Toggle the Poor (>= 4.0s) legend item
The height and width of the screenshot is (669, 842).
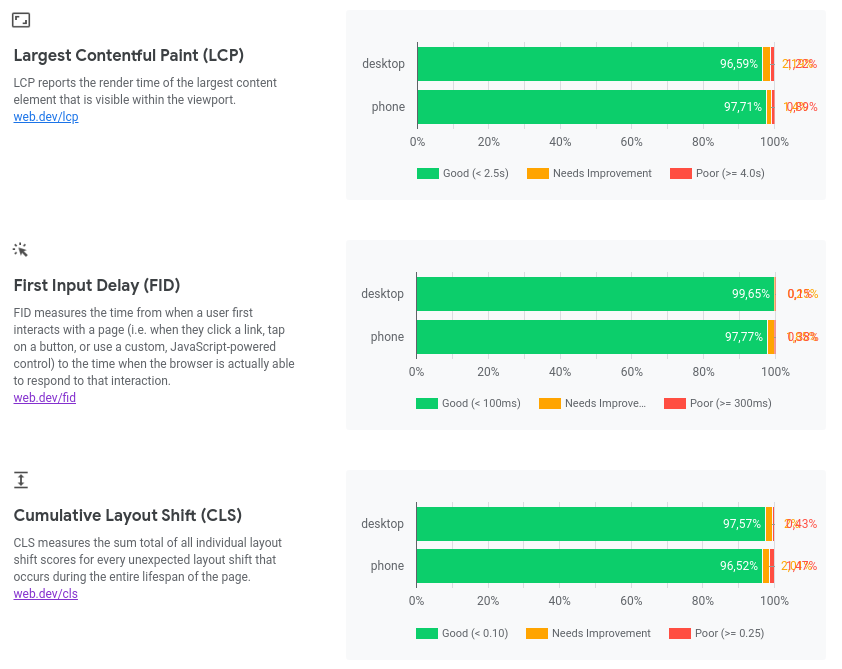click(717, 173)
